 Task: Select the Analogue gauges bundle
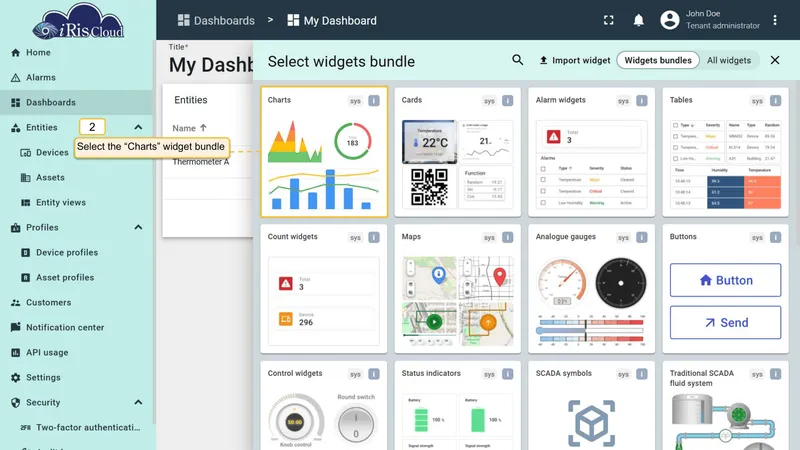[591, 289]
